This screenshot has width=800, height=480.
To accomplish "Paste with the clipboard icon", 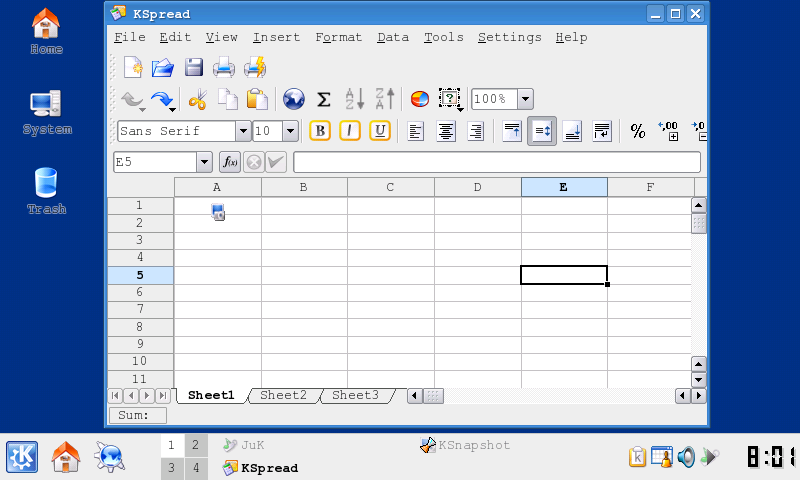I will pos(257,99).
